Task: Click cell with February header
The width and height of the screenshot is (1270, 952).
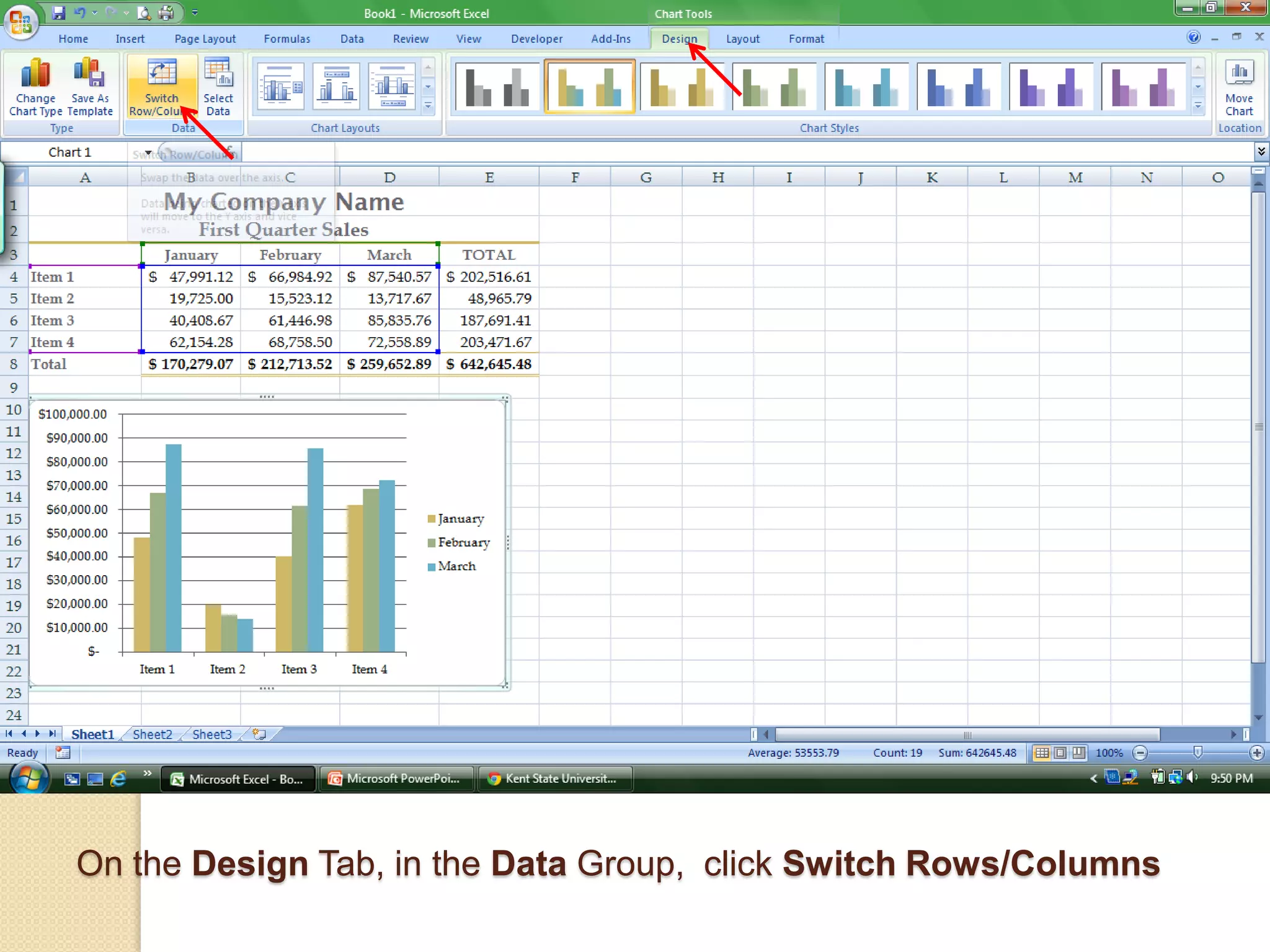Action: coord(290,255)
